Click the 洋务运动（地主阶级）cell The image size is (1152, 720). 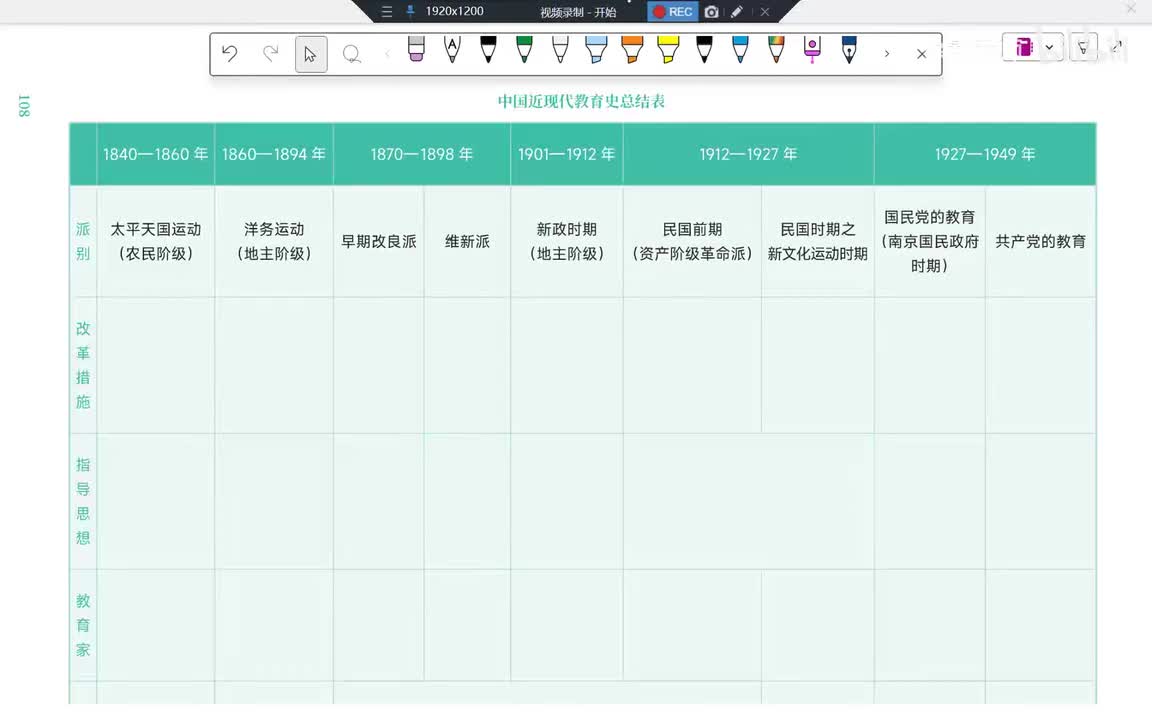274,241
